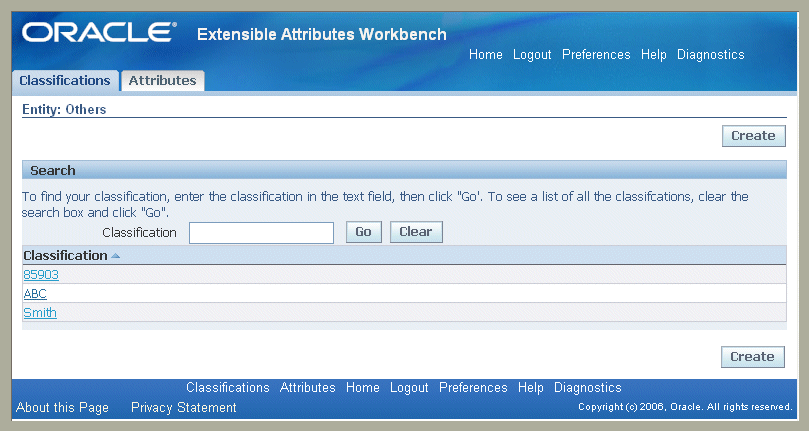Open classification 85903
Screen dimensions: 809x431
tap(41, 275)
